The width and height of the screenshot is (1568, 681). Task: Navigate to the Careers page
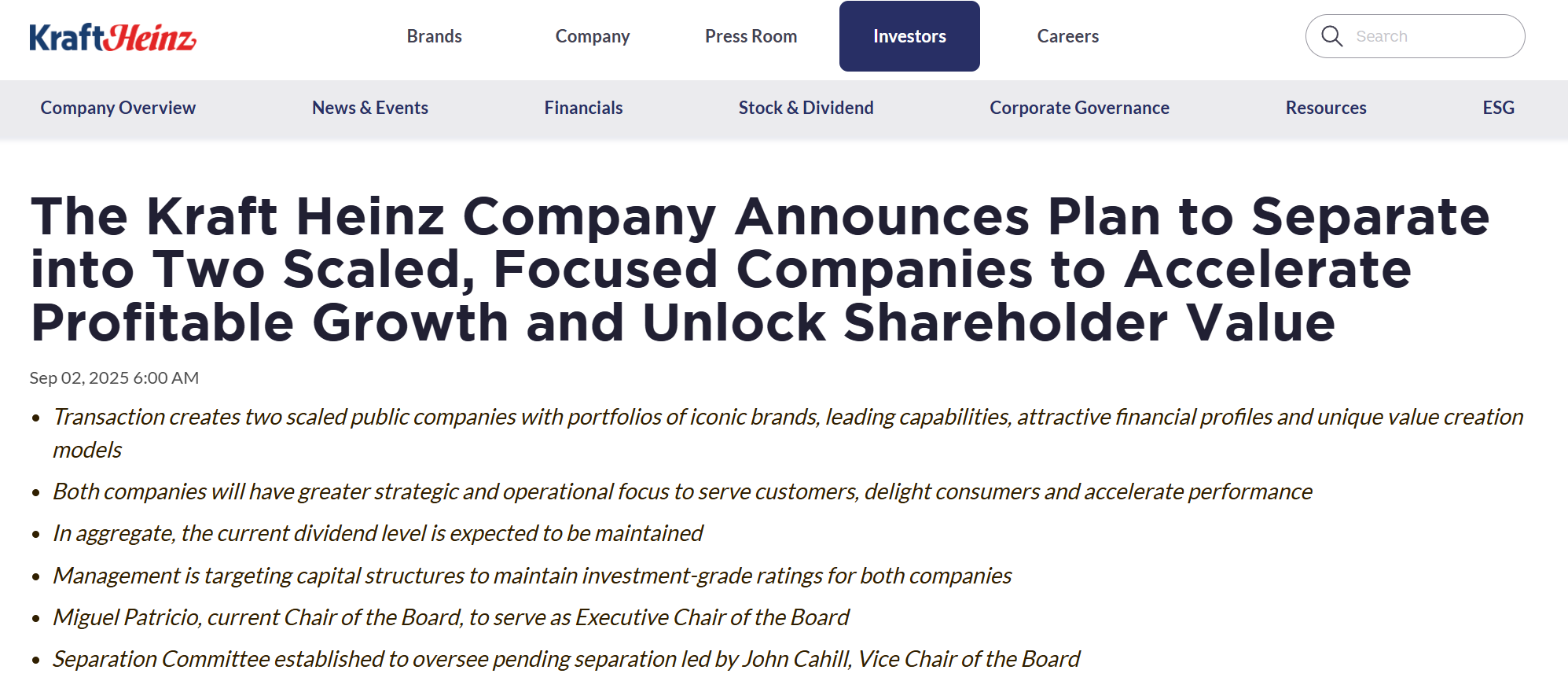(1067, 36)
